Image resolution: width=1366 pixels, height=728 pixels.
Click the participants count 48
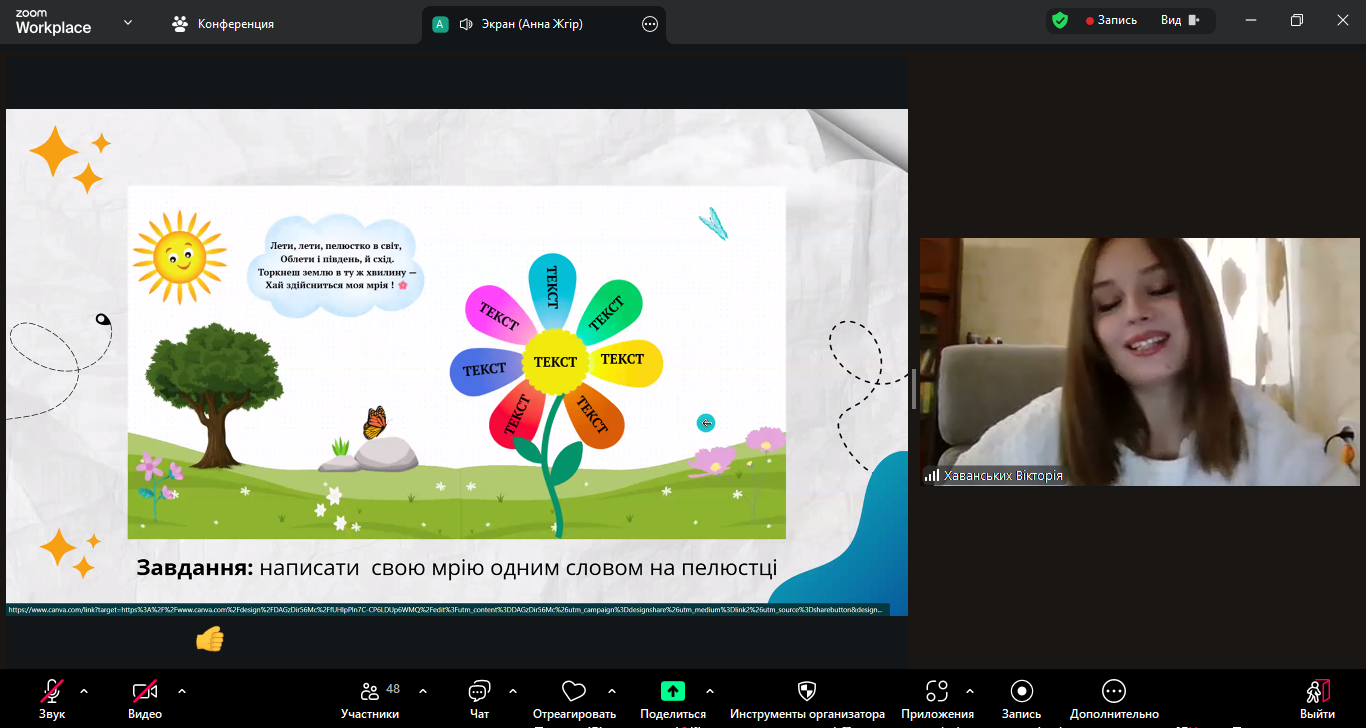393,688
